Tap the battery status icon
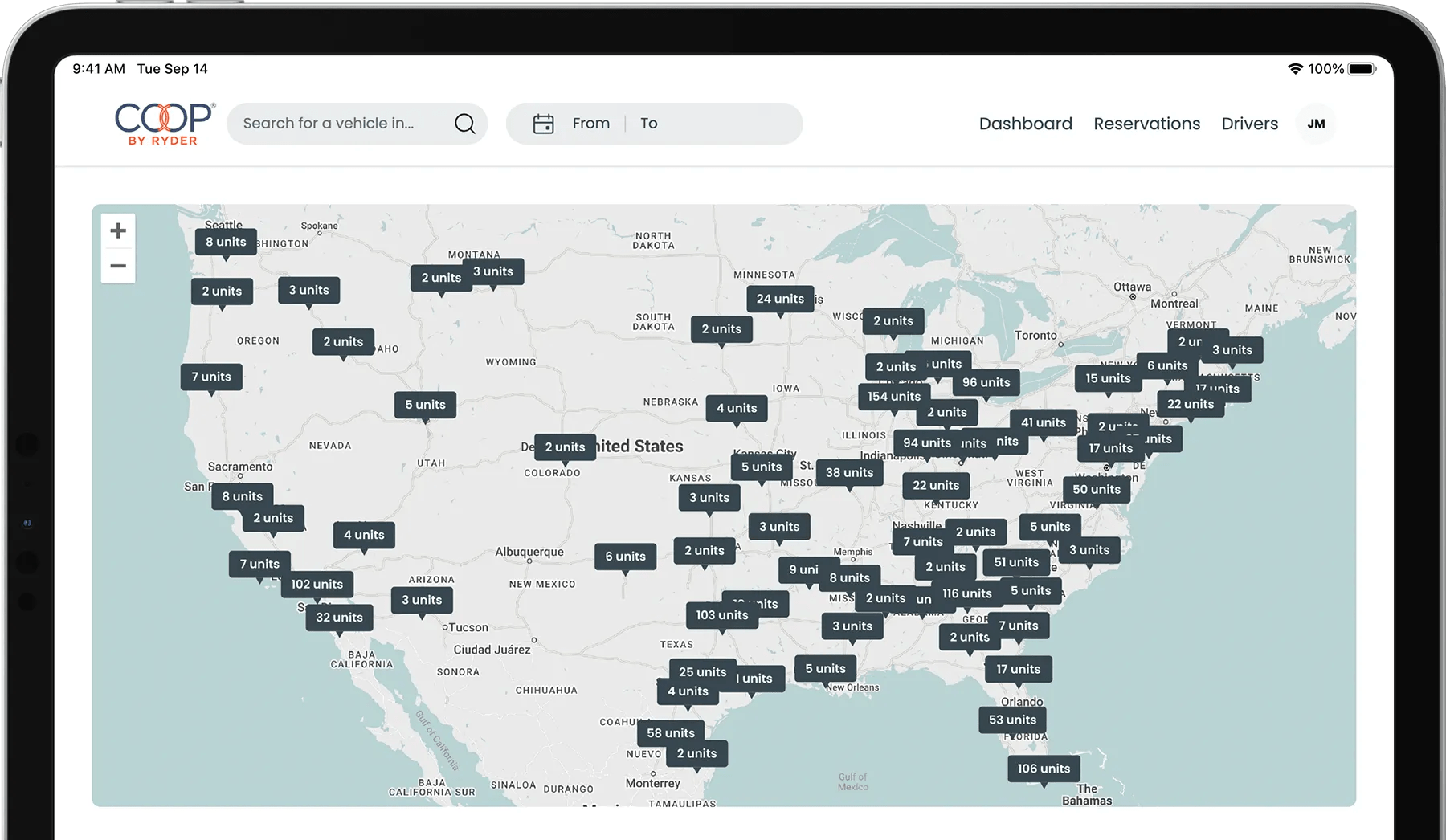This screenshot has width=1446, height=840. point(1362,69)
